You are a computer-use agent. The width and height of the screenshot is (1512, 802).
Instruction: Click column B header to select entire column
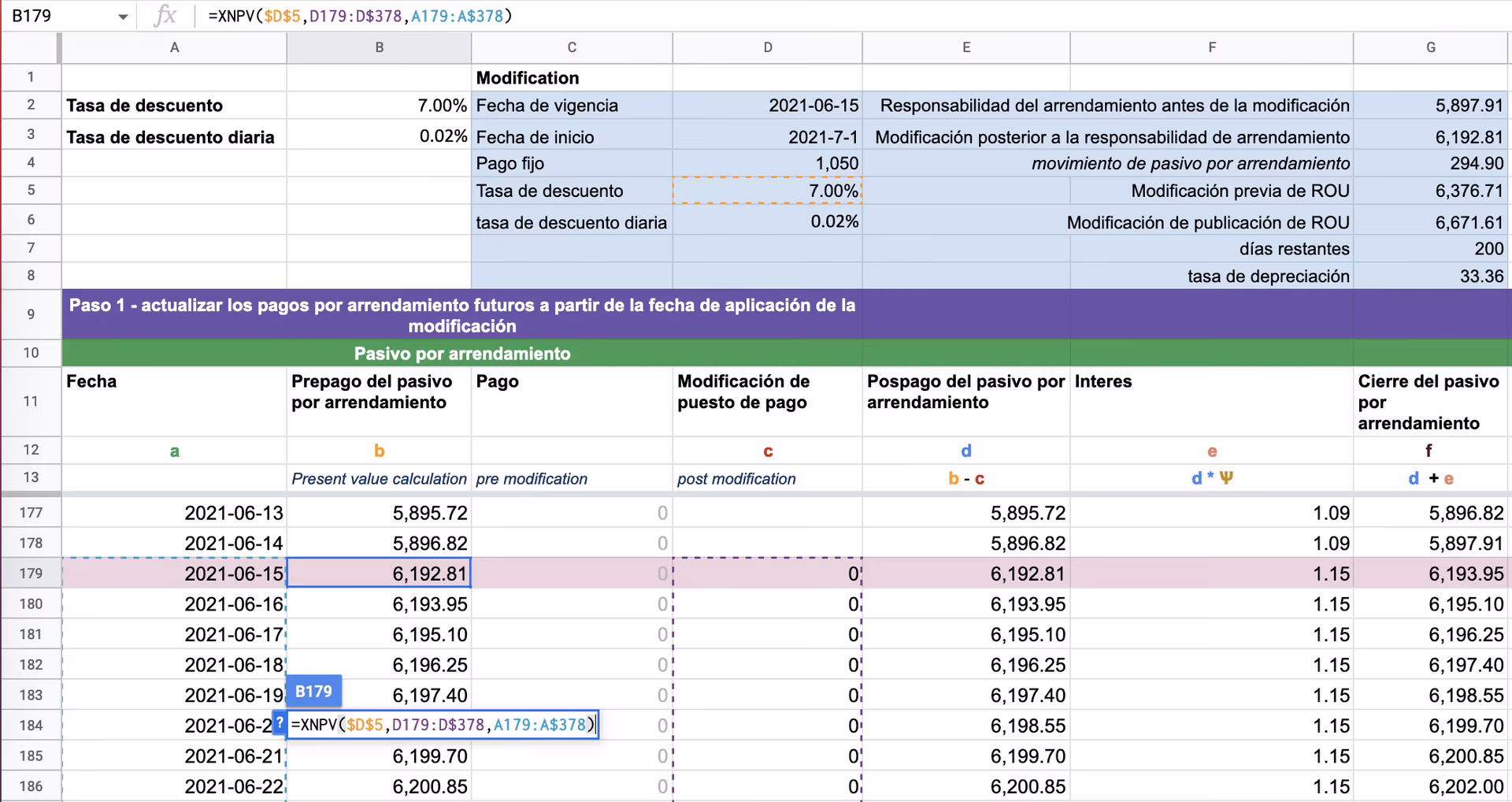click(x=379, y=47)
